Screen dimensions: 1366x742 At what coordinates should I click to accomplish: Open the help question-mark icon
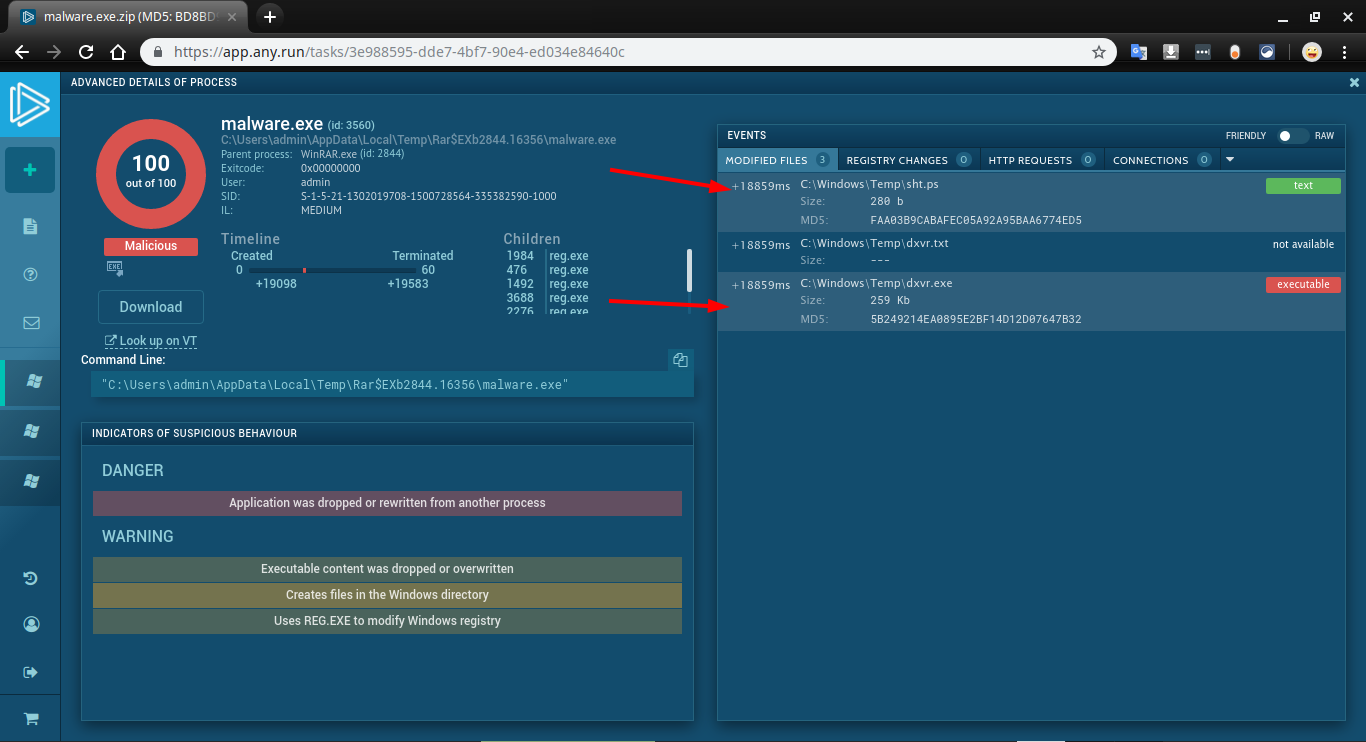(x=30, y=275)
